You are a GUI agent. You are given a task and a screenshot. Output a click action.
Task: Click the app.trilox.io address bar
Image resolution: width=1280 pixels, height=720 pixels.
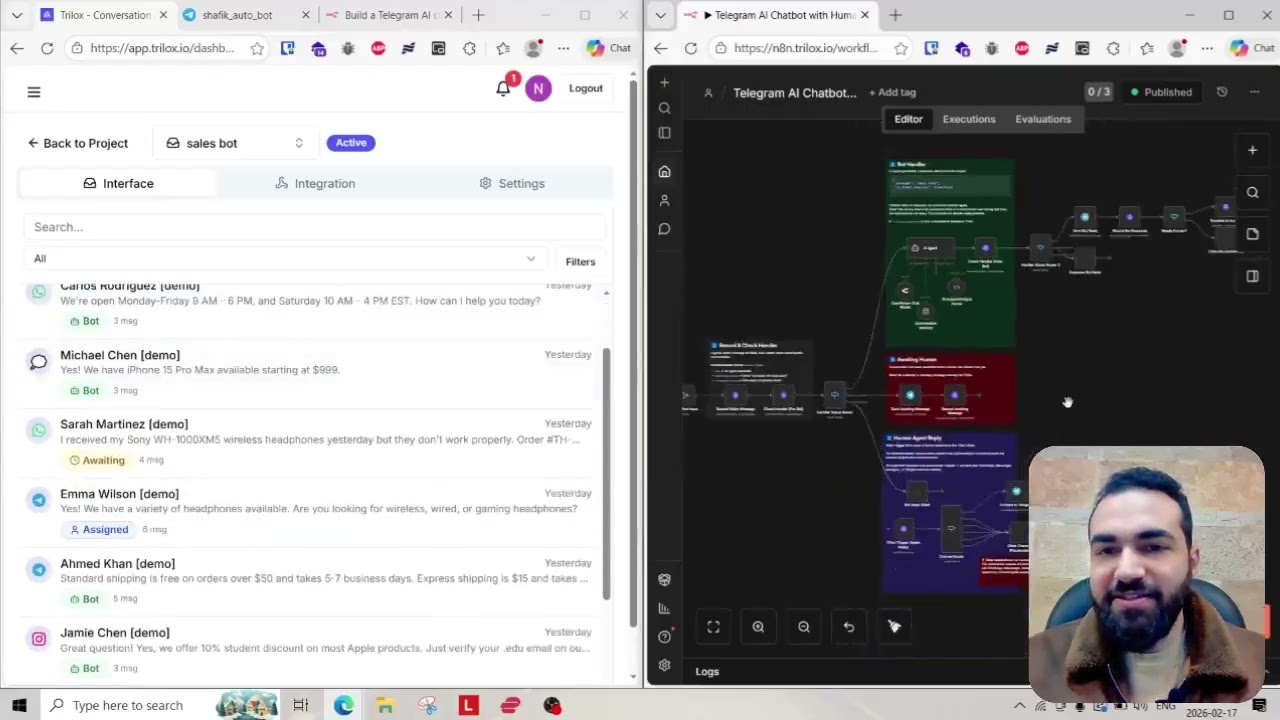162,48
